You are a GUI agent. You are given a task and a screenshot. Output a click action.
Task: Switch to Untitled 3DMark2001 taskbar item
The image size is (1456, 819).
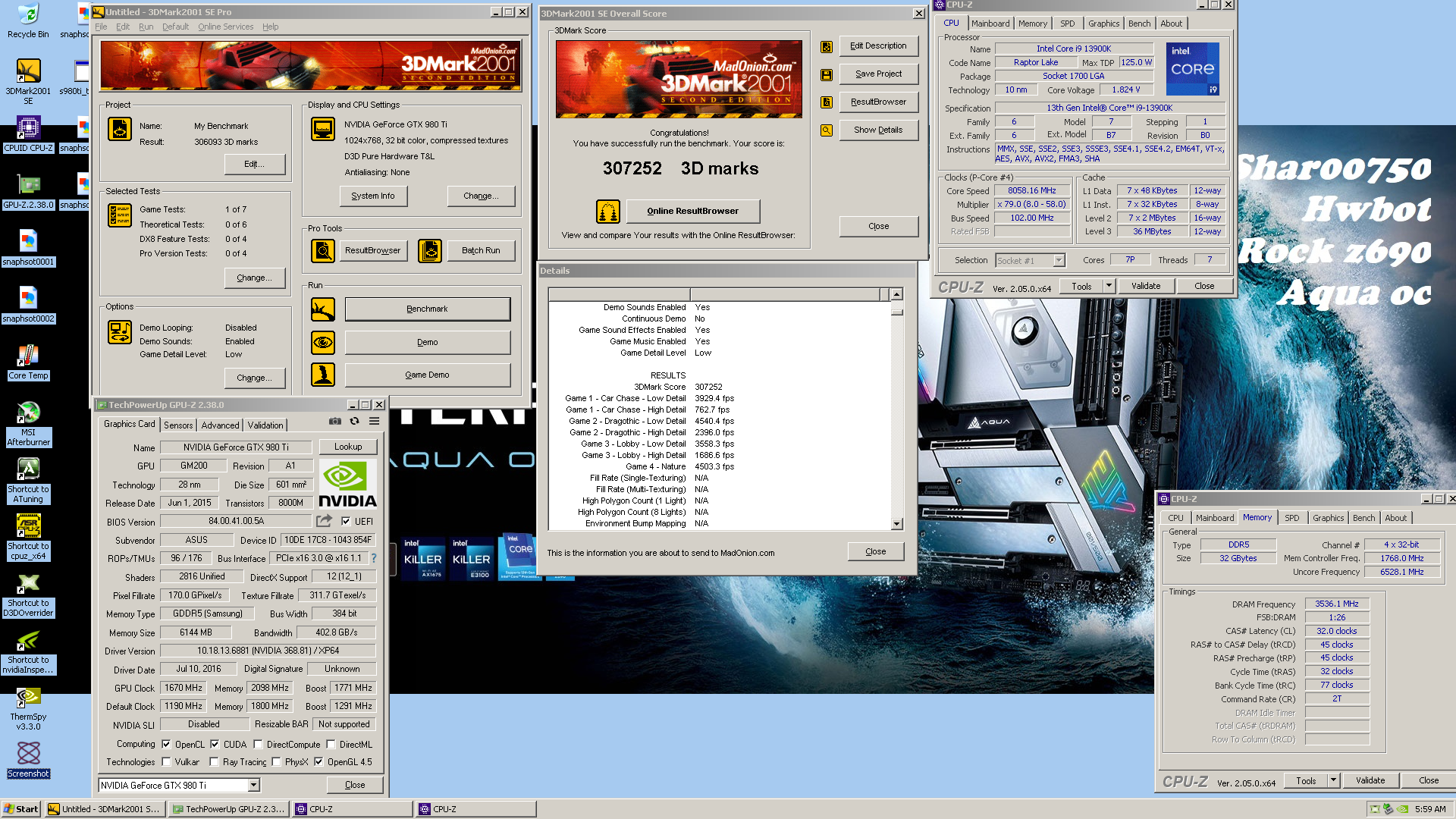pos(105,809)
